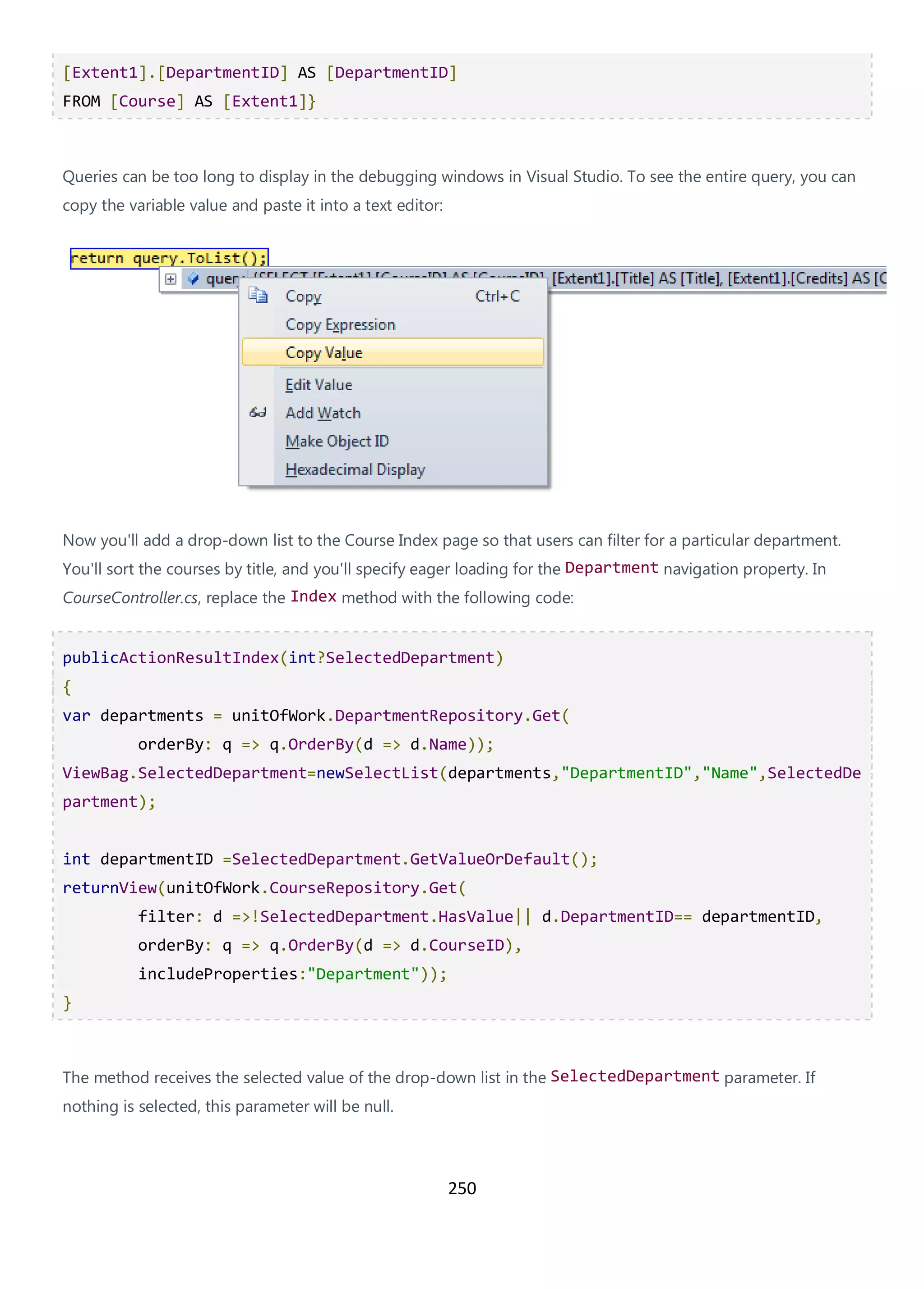
Task: Click the word Department in paragraph
Action: [611, 568]
